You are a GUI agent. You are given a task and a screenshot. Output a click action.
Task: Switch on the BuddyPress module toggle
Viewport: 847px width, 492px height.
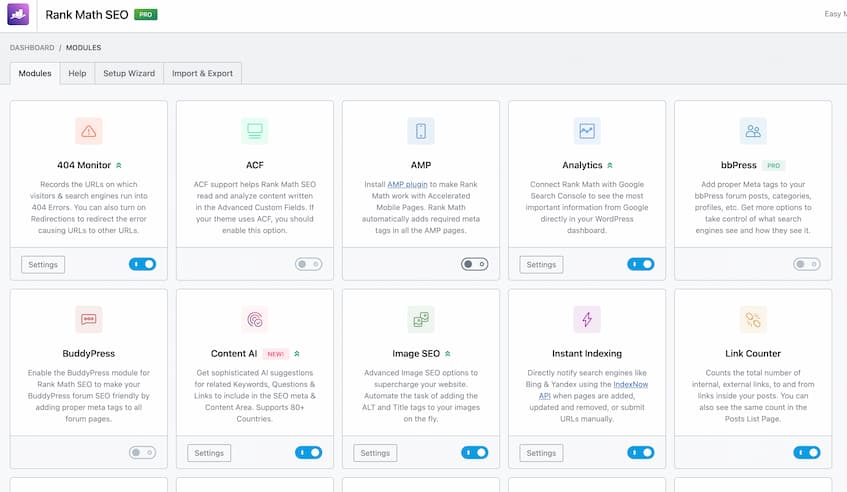coord(143,453)
